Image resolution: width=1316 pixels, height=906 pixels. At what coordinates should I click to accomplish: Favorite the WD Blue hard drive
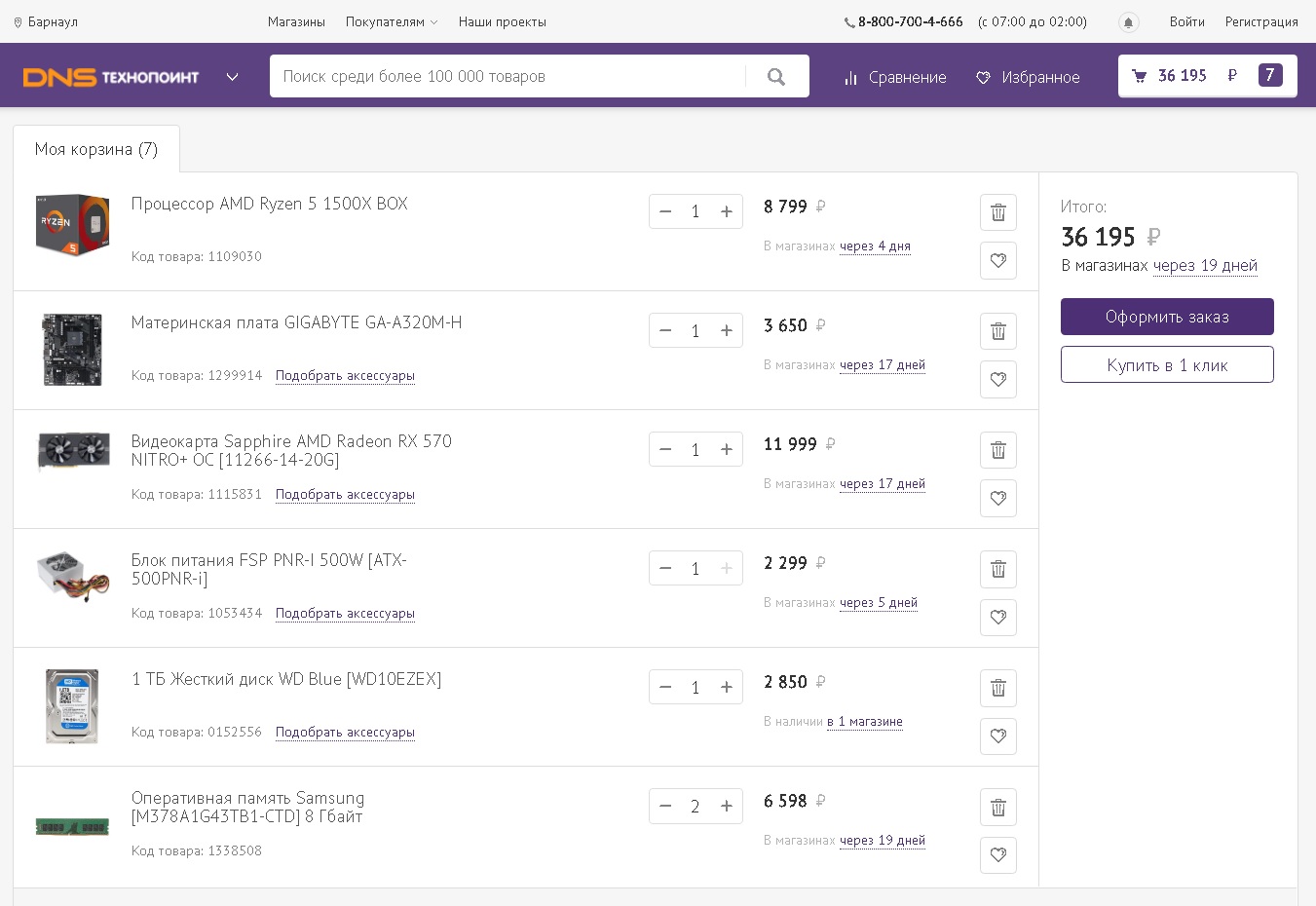click(x=997, y=736)
